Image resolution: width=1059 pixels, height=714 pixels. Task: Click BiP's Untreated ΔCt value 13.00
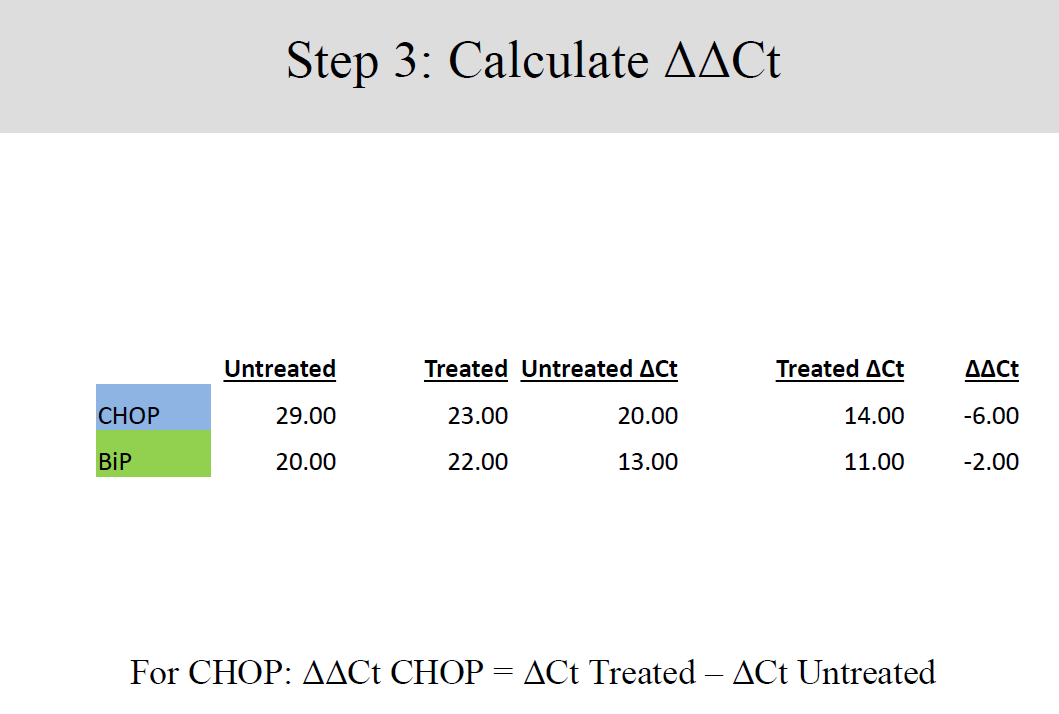coord(648,462)
